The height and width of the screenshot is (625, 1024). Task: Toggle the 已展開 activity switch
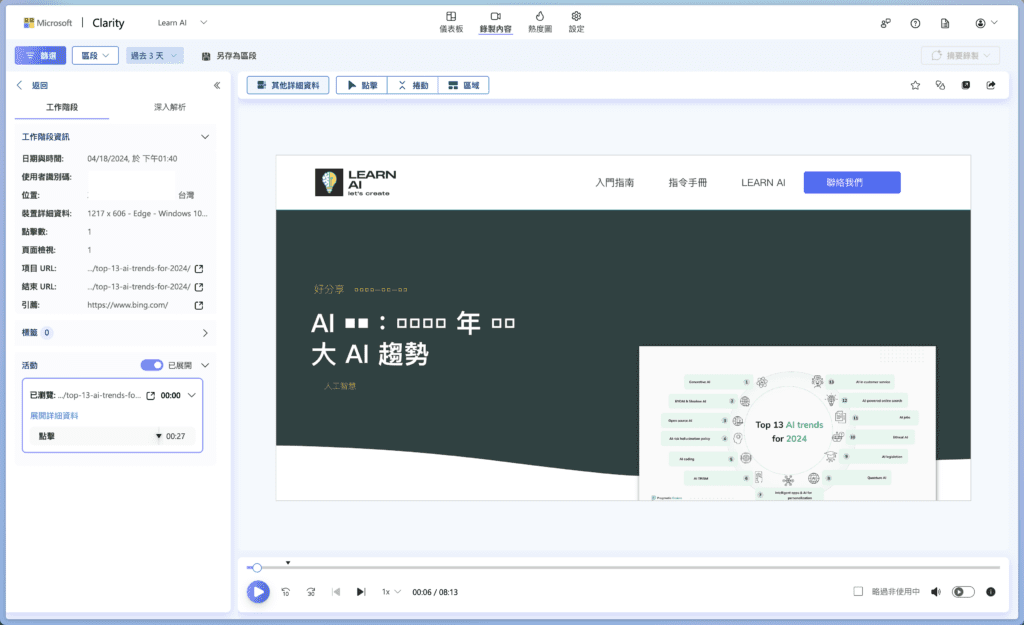pyautogui.click(x=152, y=366)
